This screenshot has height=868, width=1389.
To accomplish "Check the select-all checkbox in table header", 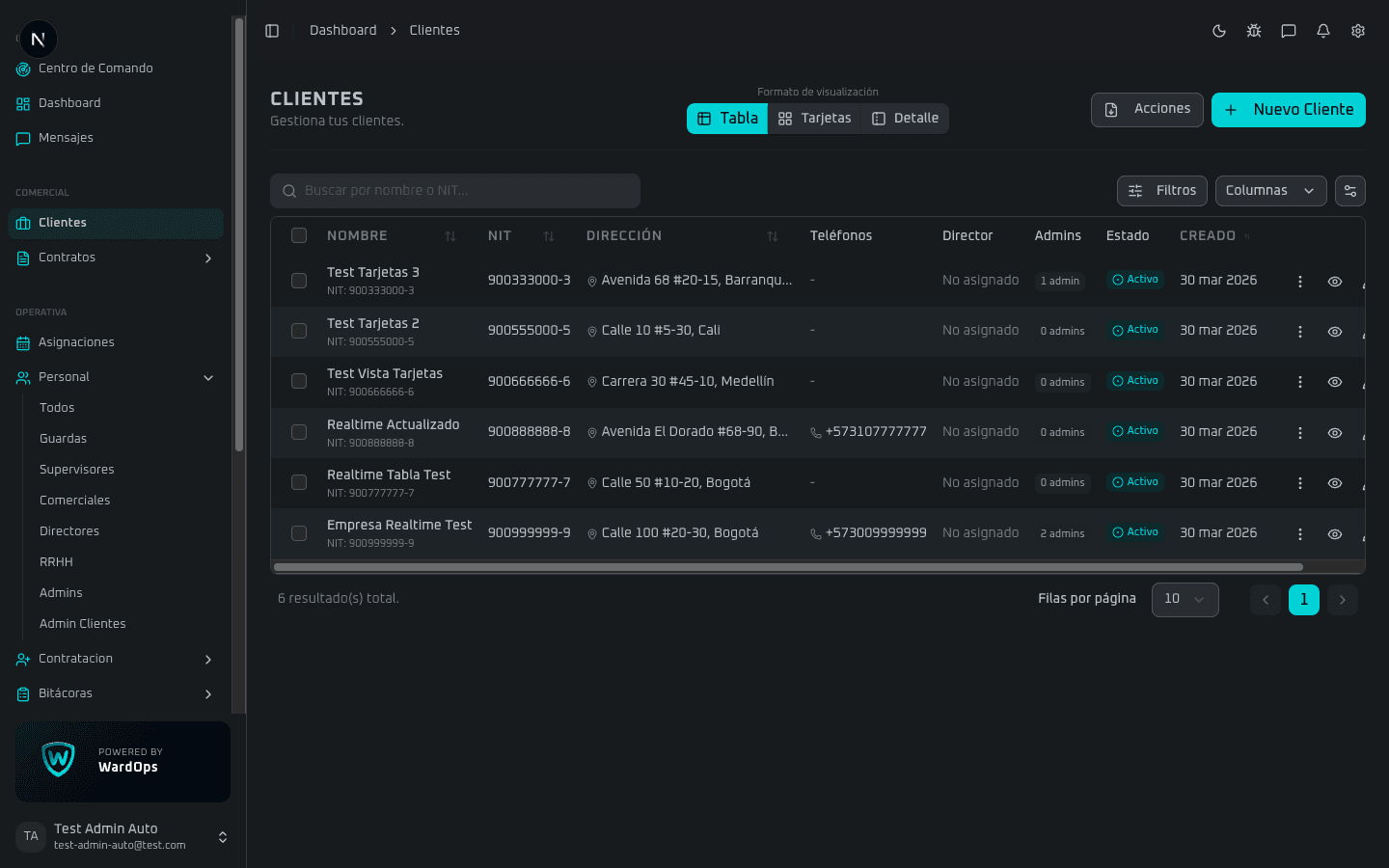I will pos(299,235).
